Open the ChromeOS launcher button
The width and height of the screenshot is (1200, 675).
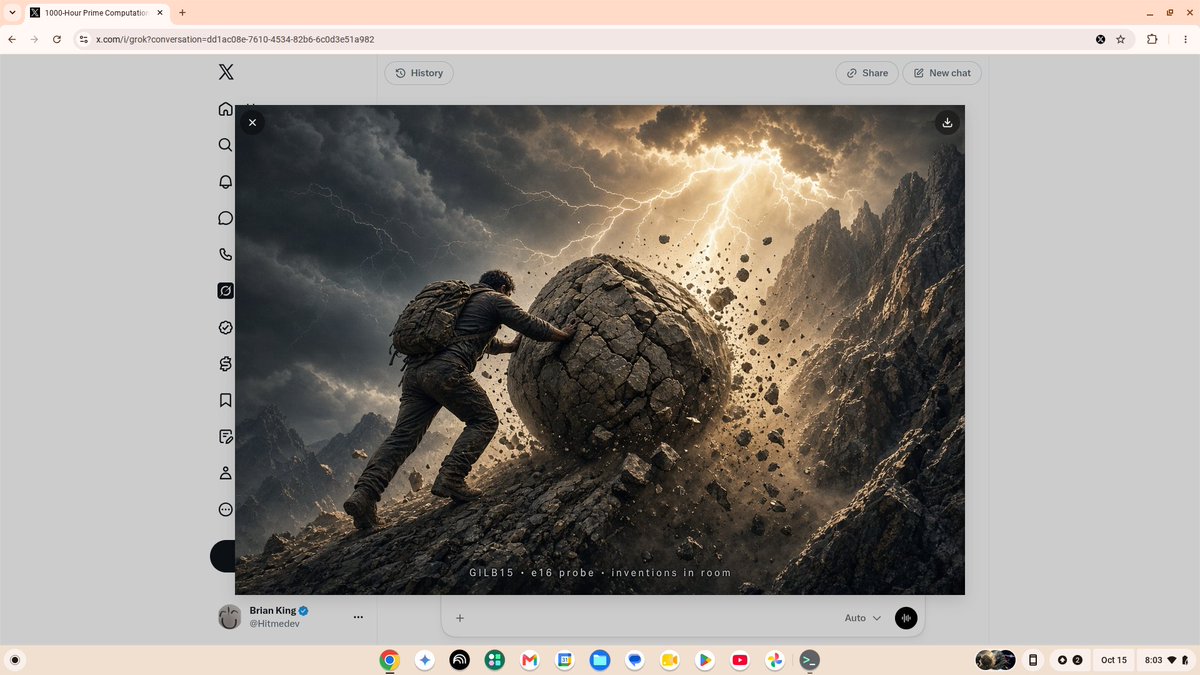coord(14,660)
